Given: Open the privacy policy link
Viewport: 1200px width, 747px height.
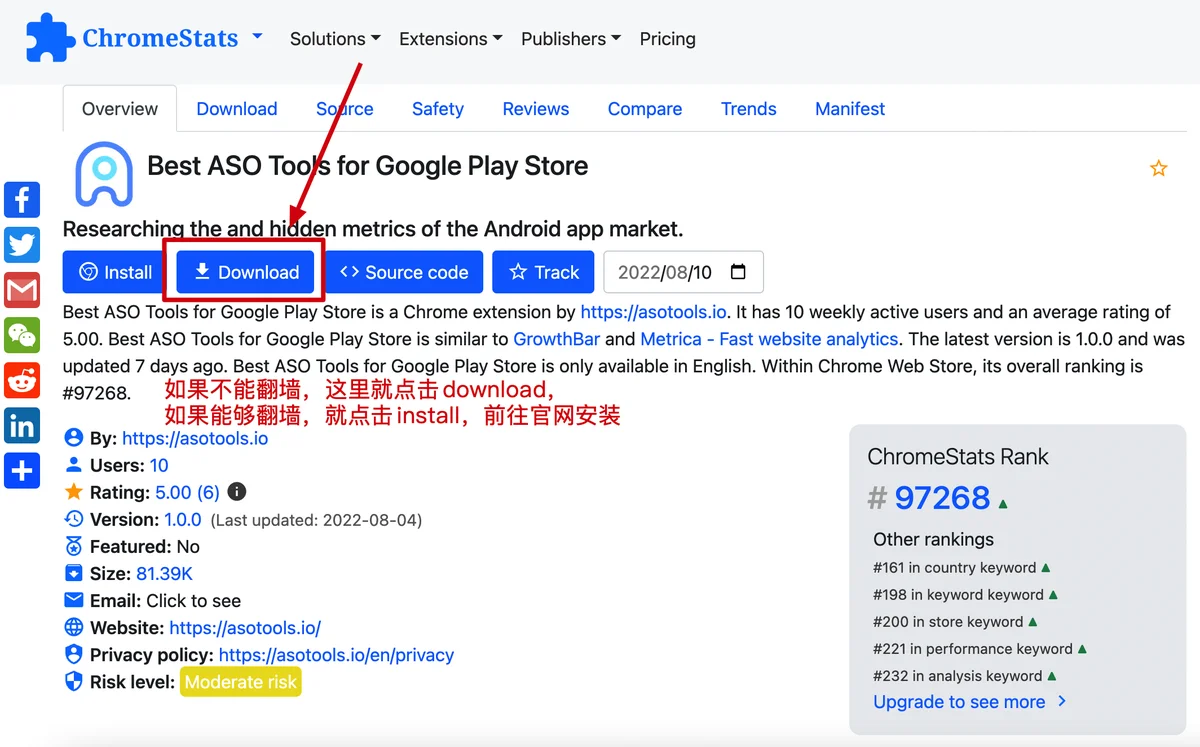Looking at the screenshot, I should click(336, 655).
